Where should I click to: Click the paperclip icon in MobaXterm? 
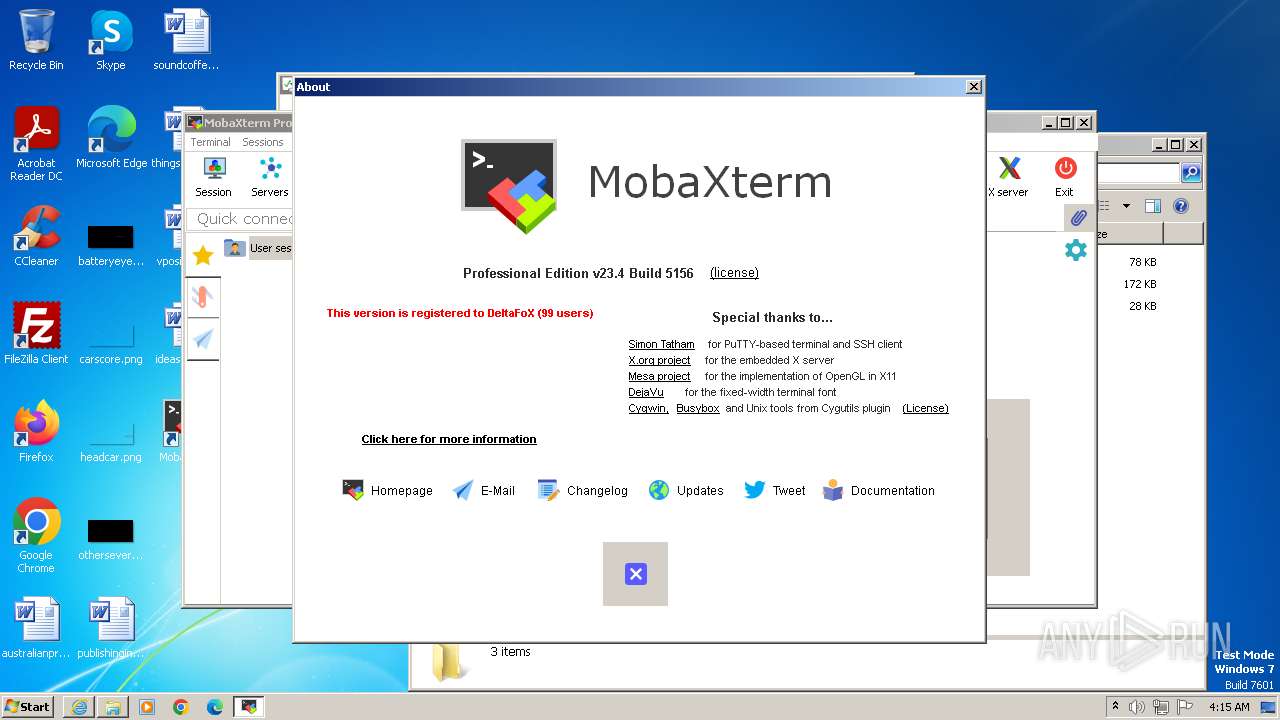1078,217
